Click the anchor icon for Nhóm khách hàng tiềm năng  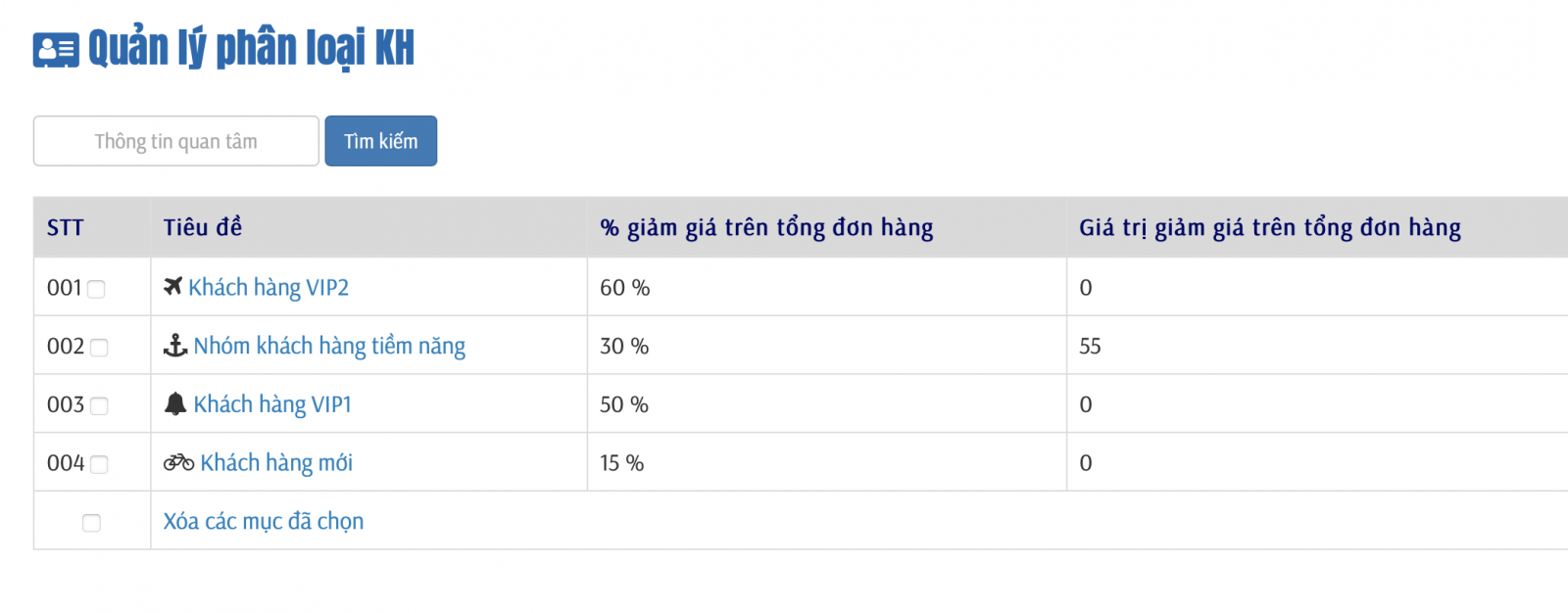coord(175,345)
